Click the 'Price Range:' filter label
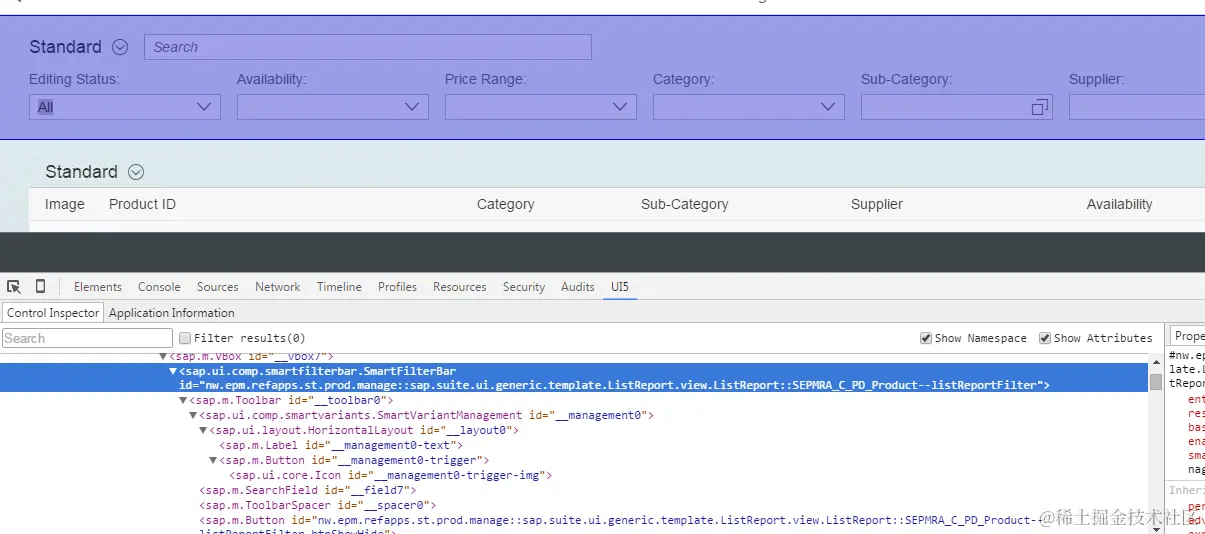1205x534 pixels. pyautogui.click(x=485, y=79)
